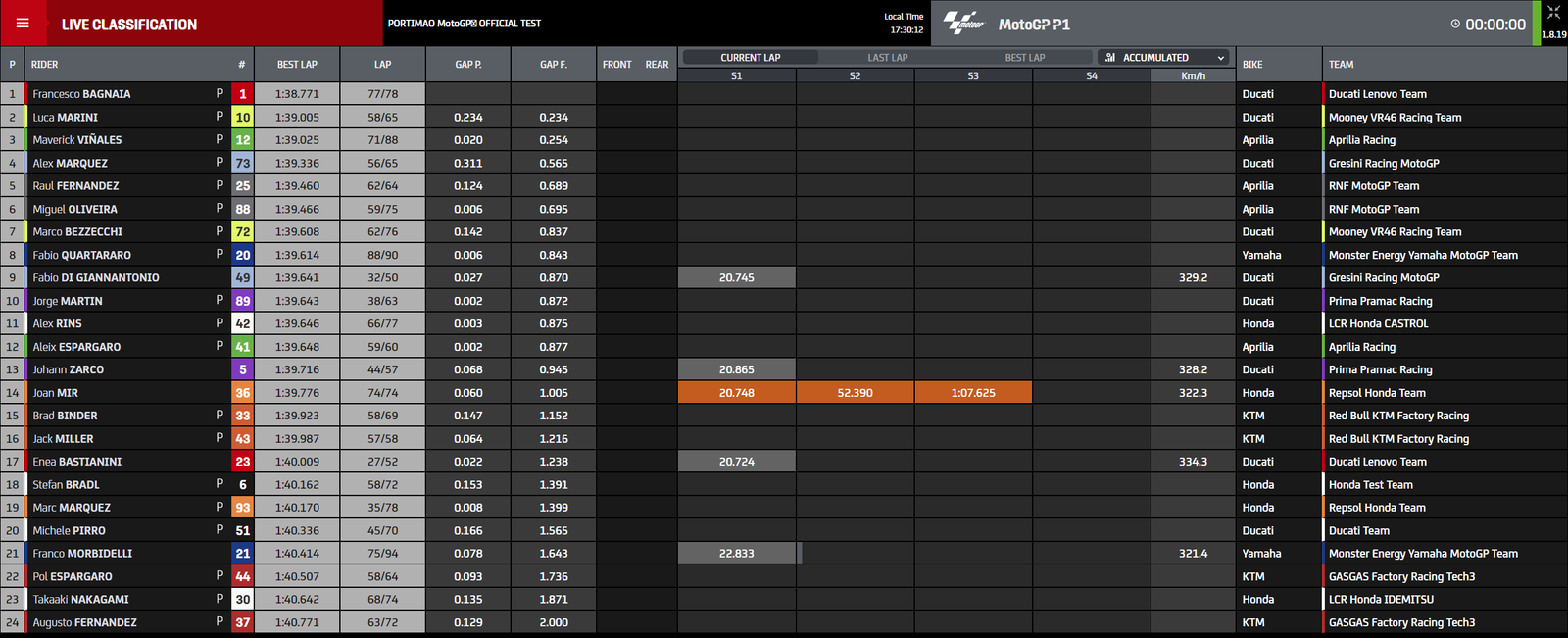Click the Monster Energy Yamaha team in Quartararo's row
This screenshot has width=1568, height=638.
(1423, 255)
